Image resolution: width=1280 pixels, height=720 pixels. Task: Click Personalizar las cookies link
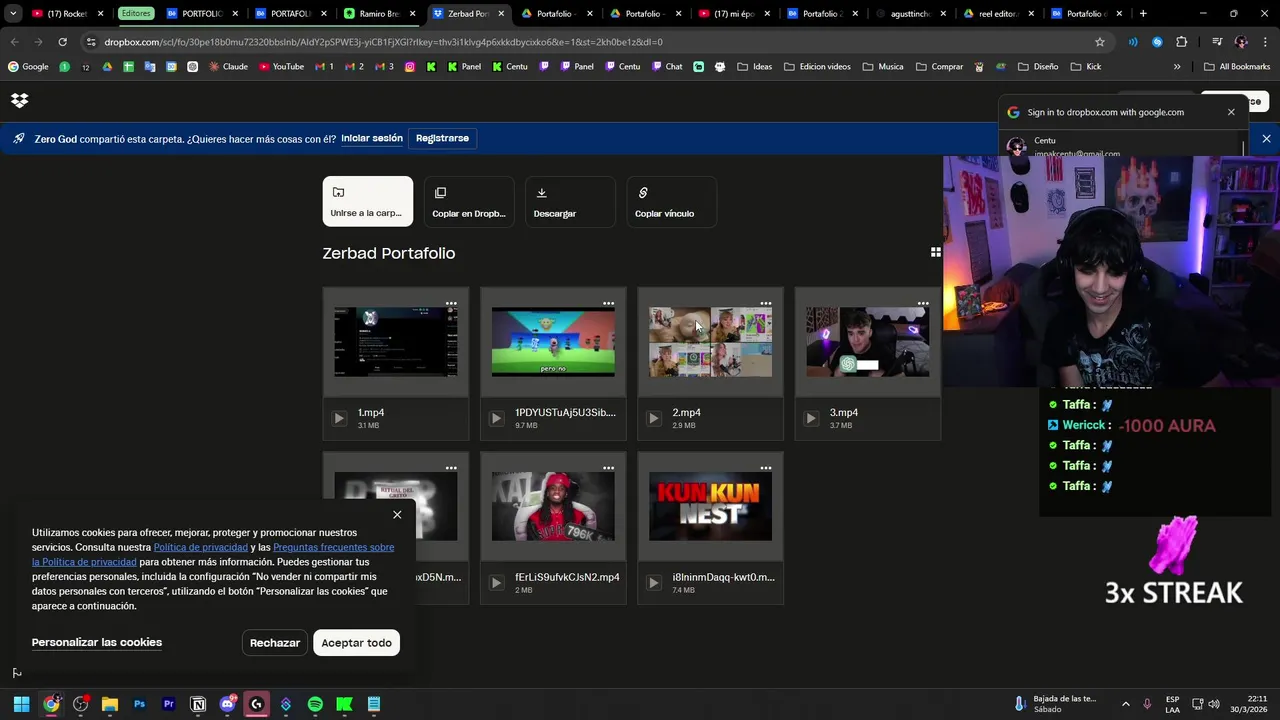click(x=97, y=642)
